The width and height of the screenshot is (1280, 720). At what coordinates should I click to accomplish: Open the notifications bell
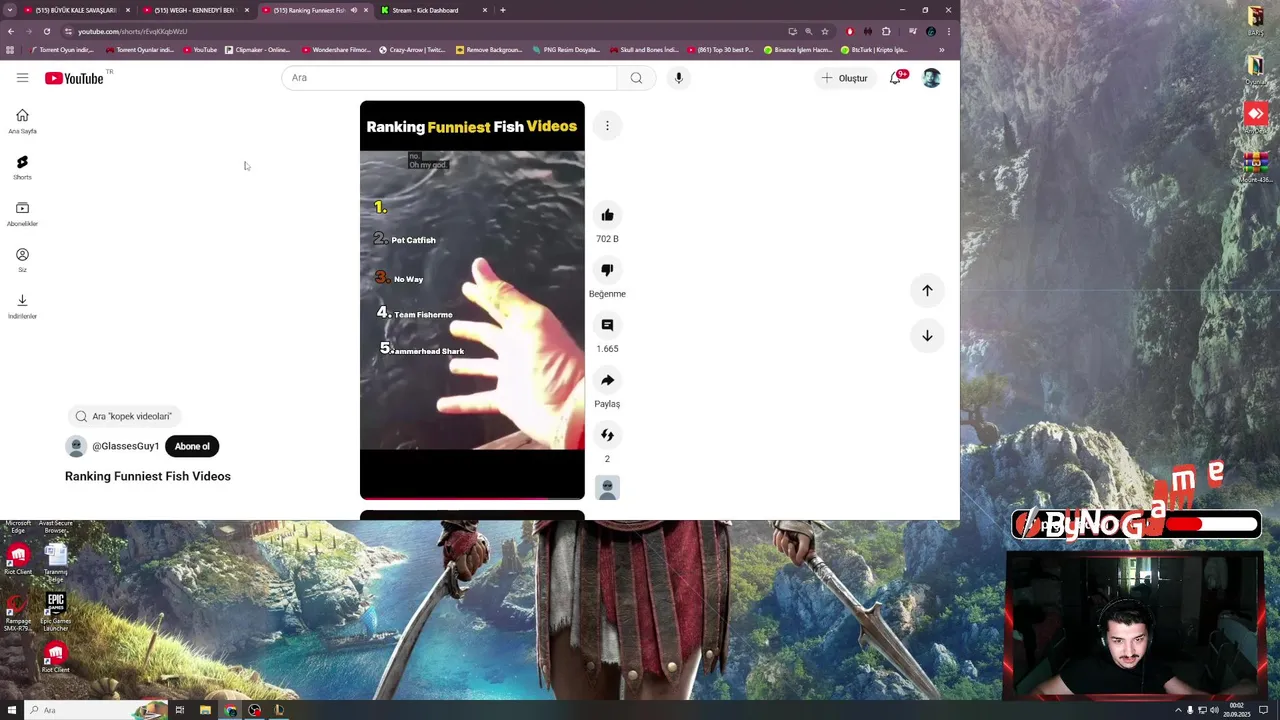click(x=896, y=78)
